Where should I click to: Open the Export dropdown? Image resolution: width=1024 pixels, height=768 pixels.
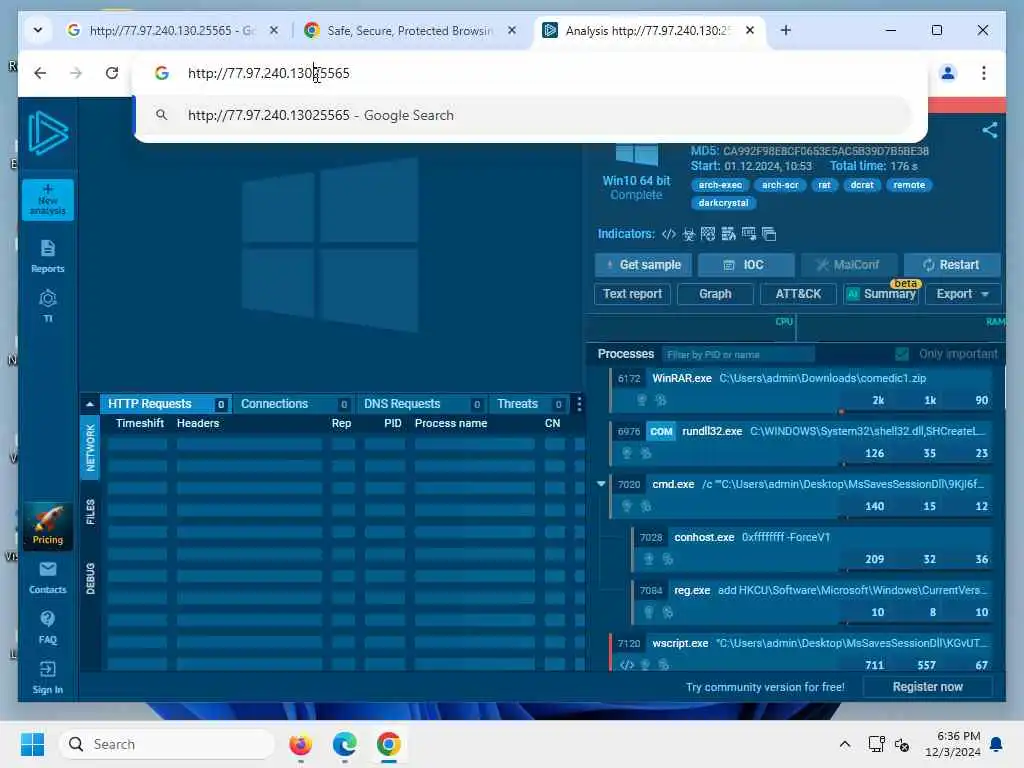963,294
